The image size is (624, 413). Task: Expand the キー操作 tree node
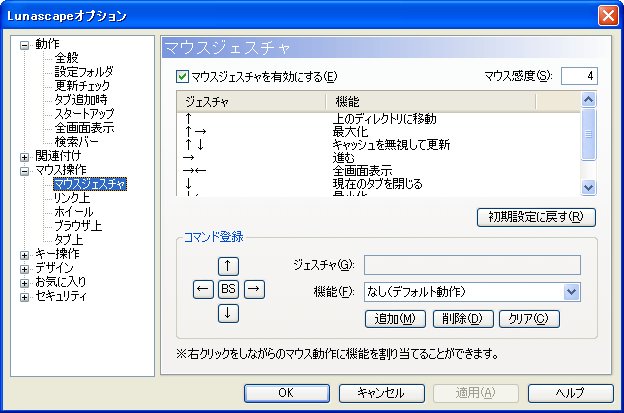click(x=25, y=255)
